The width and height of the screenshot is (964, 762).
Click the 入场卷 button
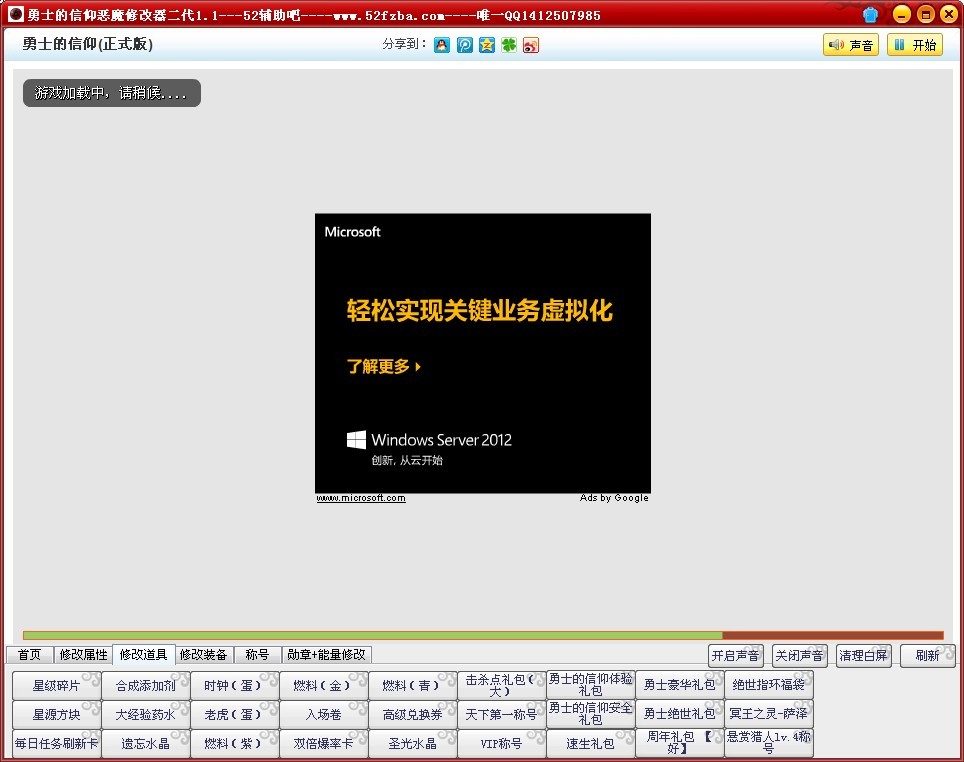tap(324, 714)
